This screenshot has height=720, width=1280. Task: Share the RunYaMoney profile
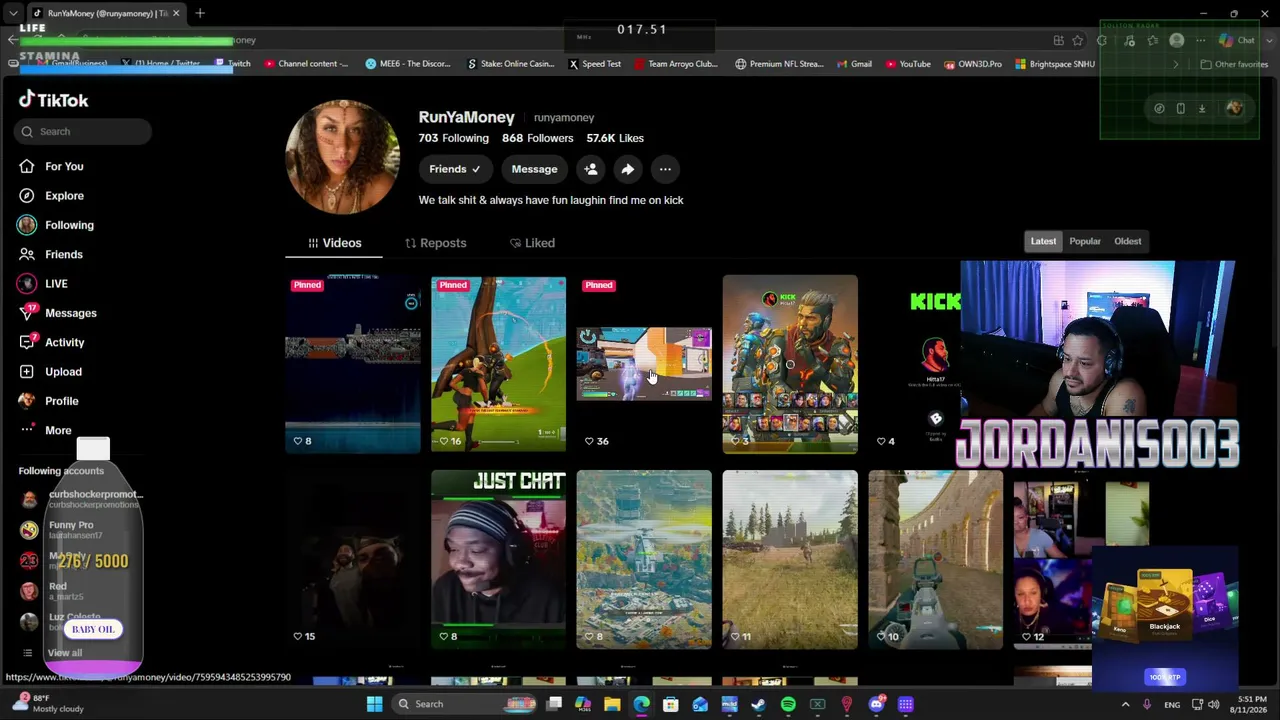click(627, 169)
